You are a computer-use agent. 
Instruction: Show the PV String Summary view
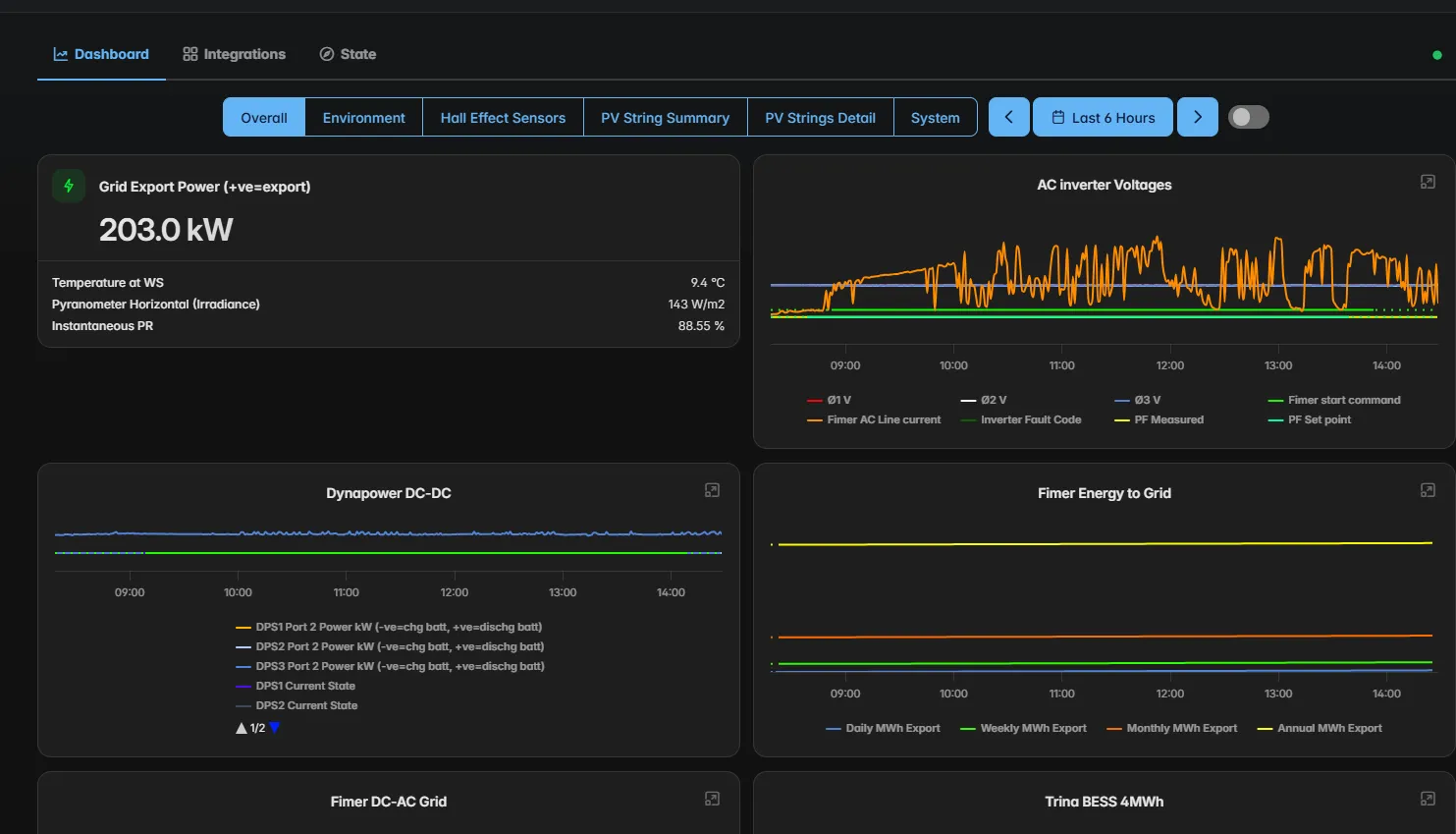pyautogui.click(x=665, y=118)
